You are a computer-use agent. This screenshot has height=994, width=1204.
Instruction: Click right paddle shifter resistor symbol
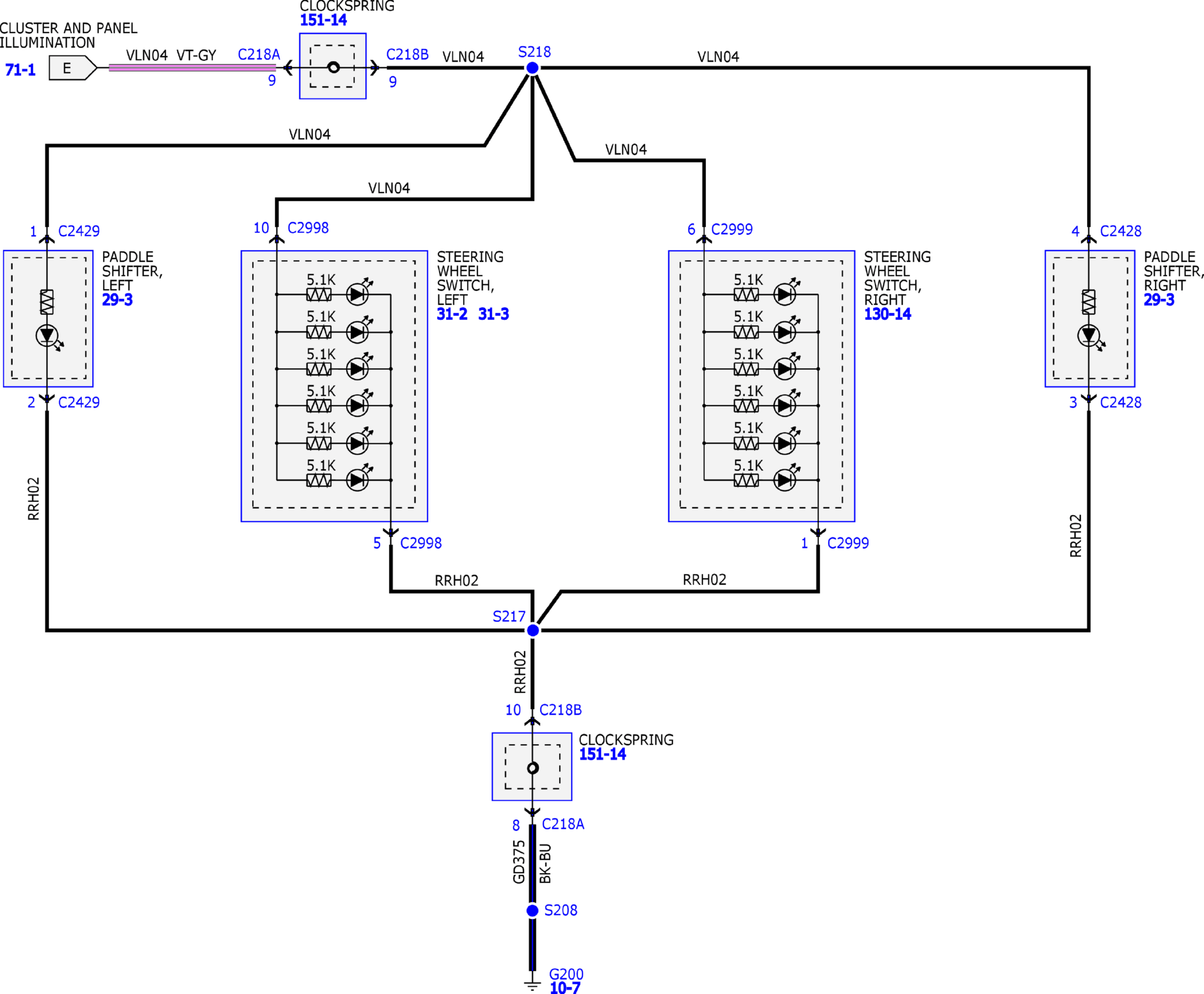(1088, 302)
